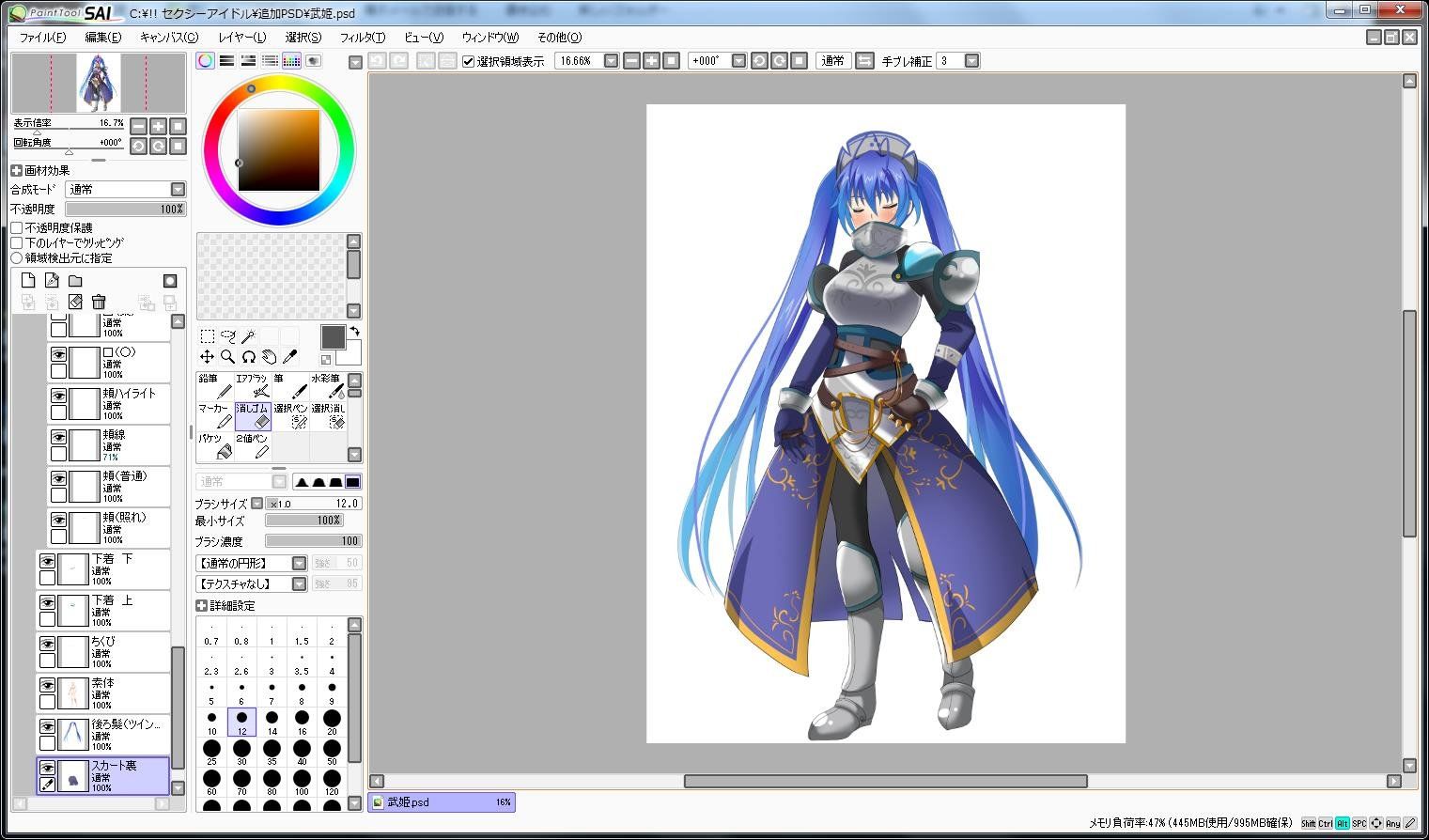Uncheck 選択領域表示 checkbox in toolbar
The image size is (1429, 840).
[x=469, y=61]
